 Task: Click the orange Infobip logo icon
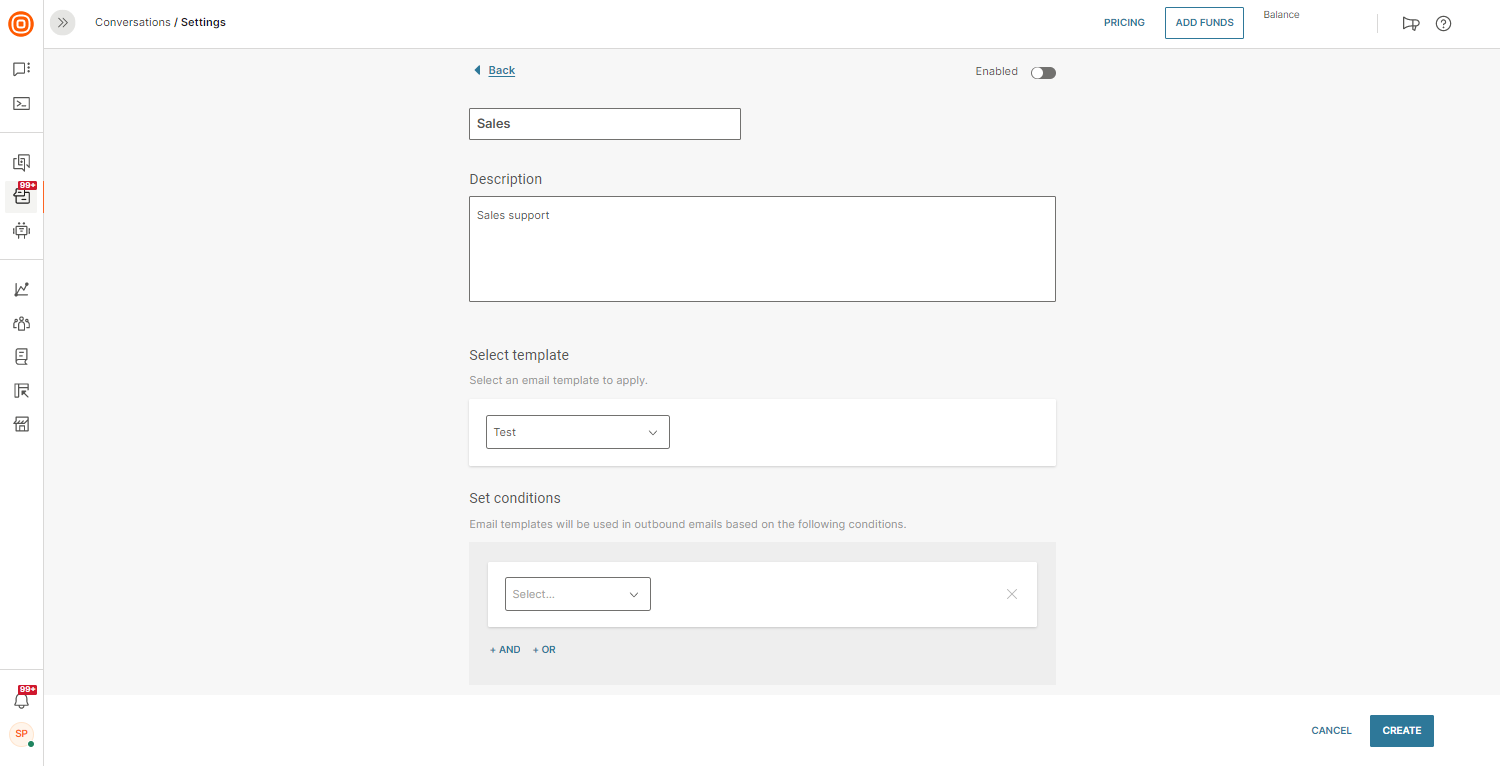click(x=21, y=23)
